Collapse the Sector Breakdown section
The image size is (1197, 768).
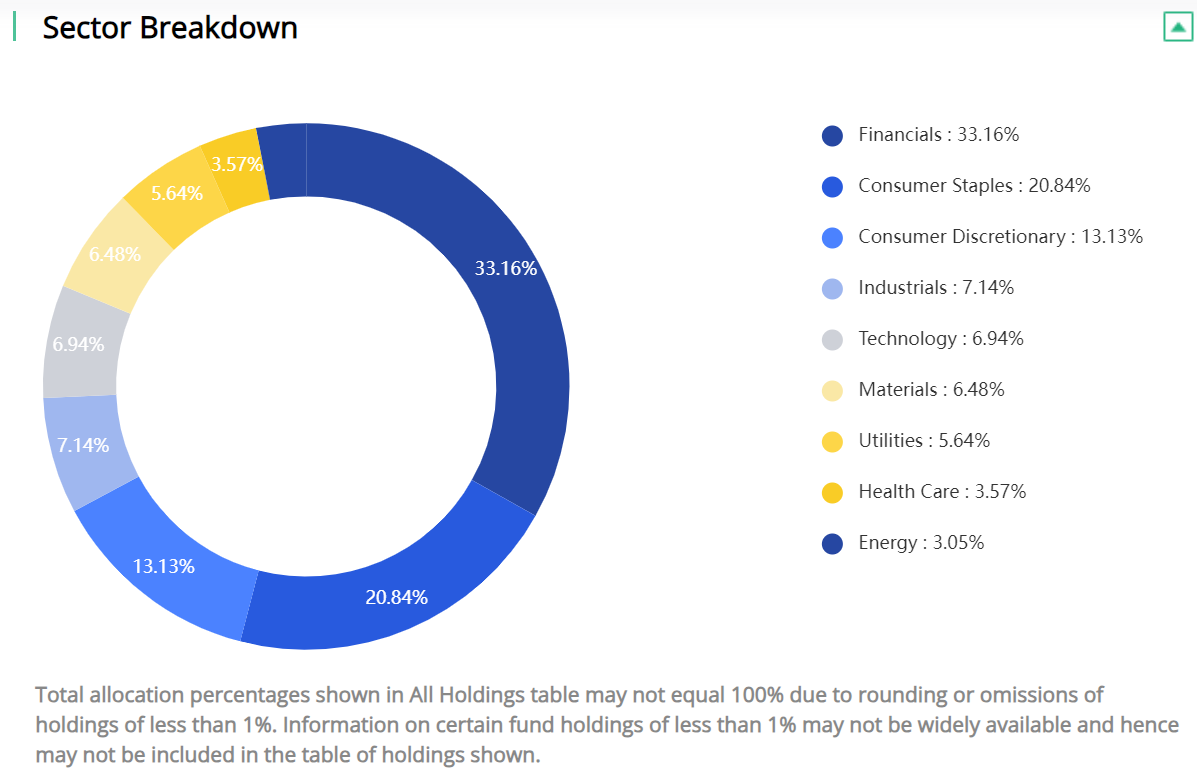pyautogui.click(x=1178, y=27)
